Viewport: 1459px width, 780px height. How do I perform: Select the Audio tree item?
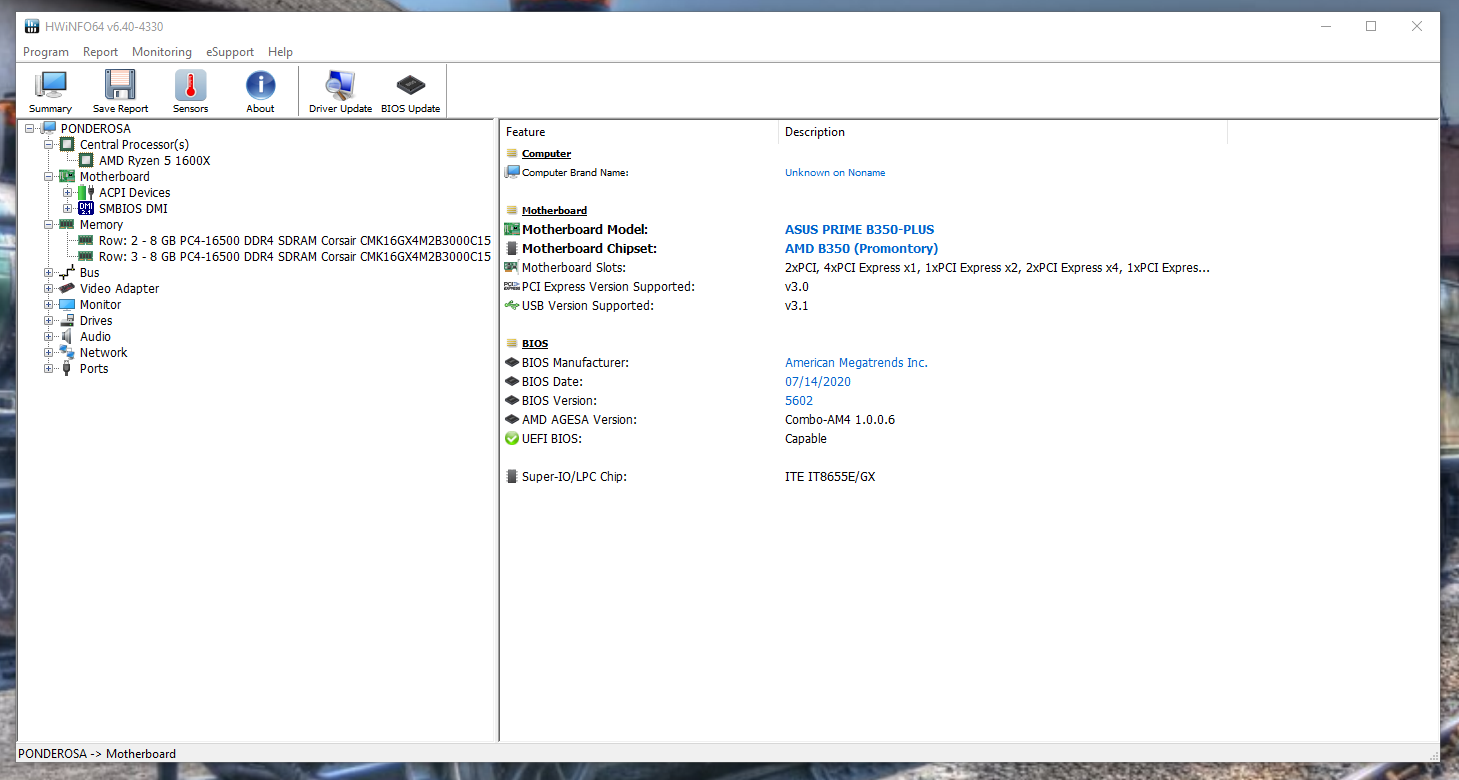(95, 337)
